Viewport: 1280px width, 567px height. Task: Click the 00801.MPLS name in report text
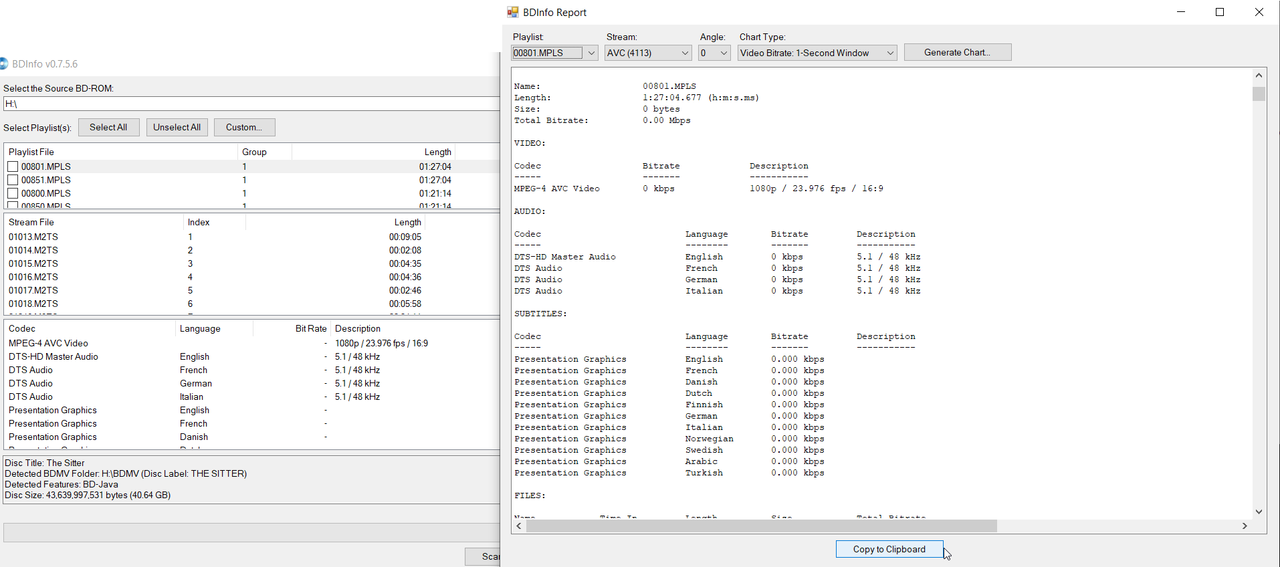(669, 86)
